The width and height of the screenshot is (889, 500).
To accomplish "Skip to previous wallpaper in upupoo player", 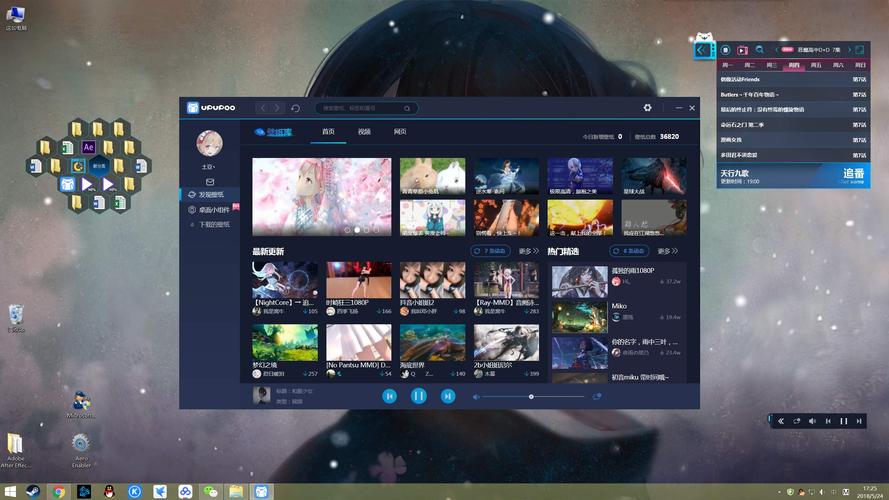I will click(x=389, y=396).
